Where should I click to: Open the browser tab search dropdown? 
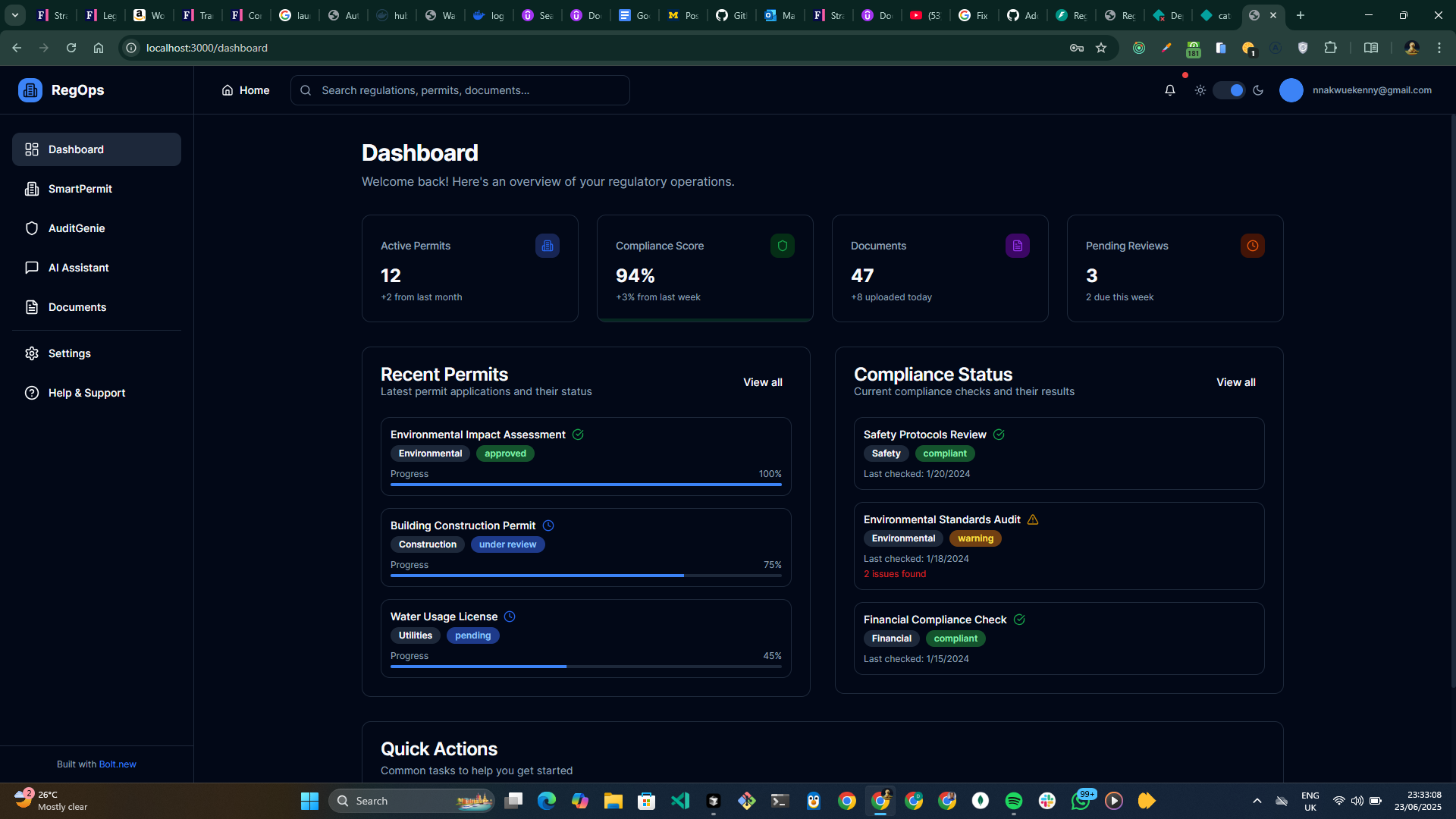tap(14, 15)
